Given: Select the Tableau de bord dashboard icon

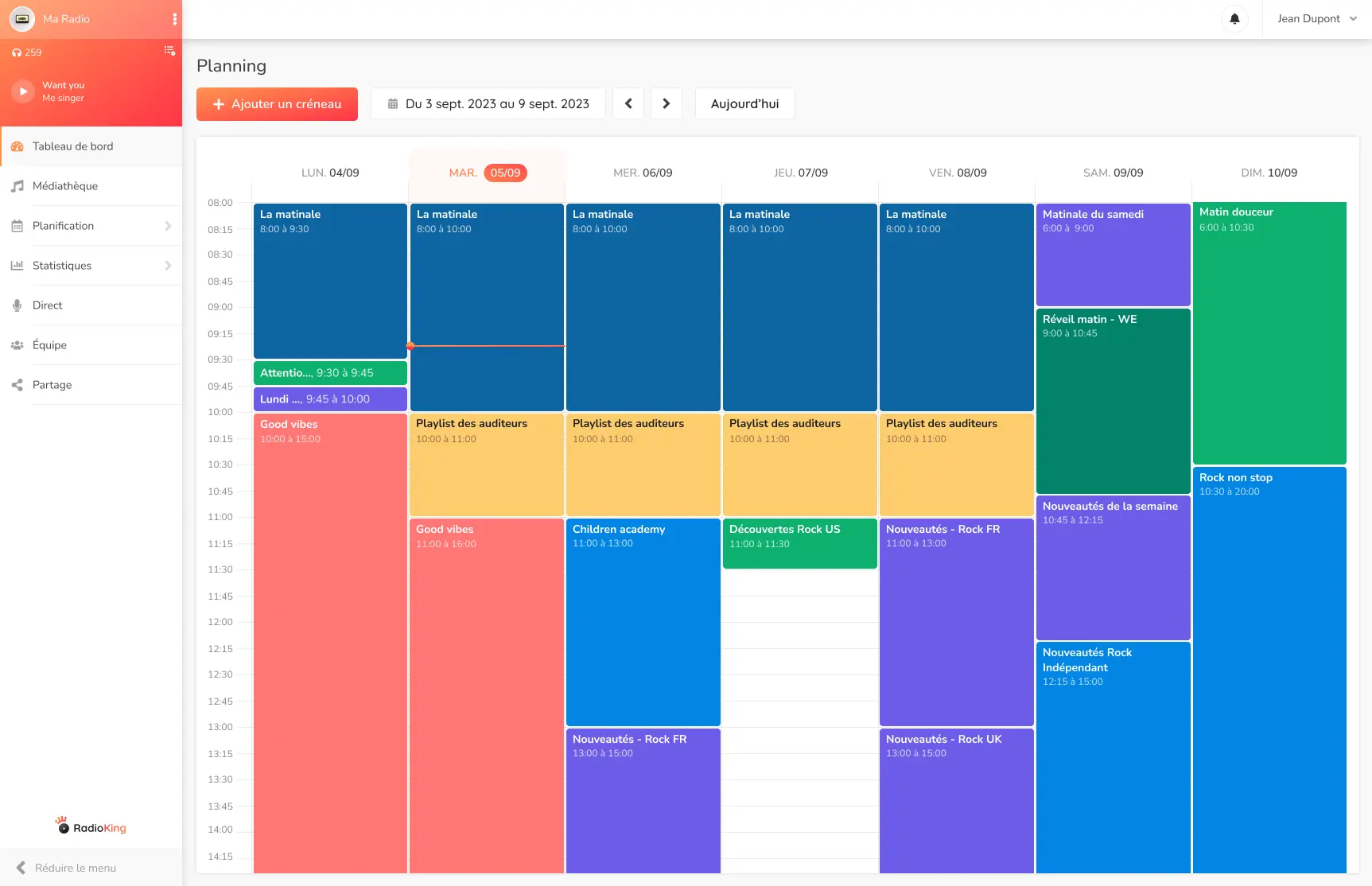Looking at the screenshot, I should coord(17,146).
